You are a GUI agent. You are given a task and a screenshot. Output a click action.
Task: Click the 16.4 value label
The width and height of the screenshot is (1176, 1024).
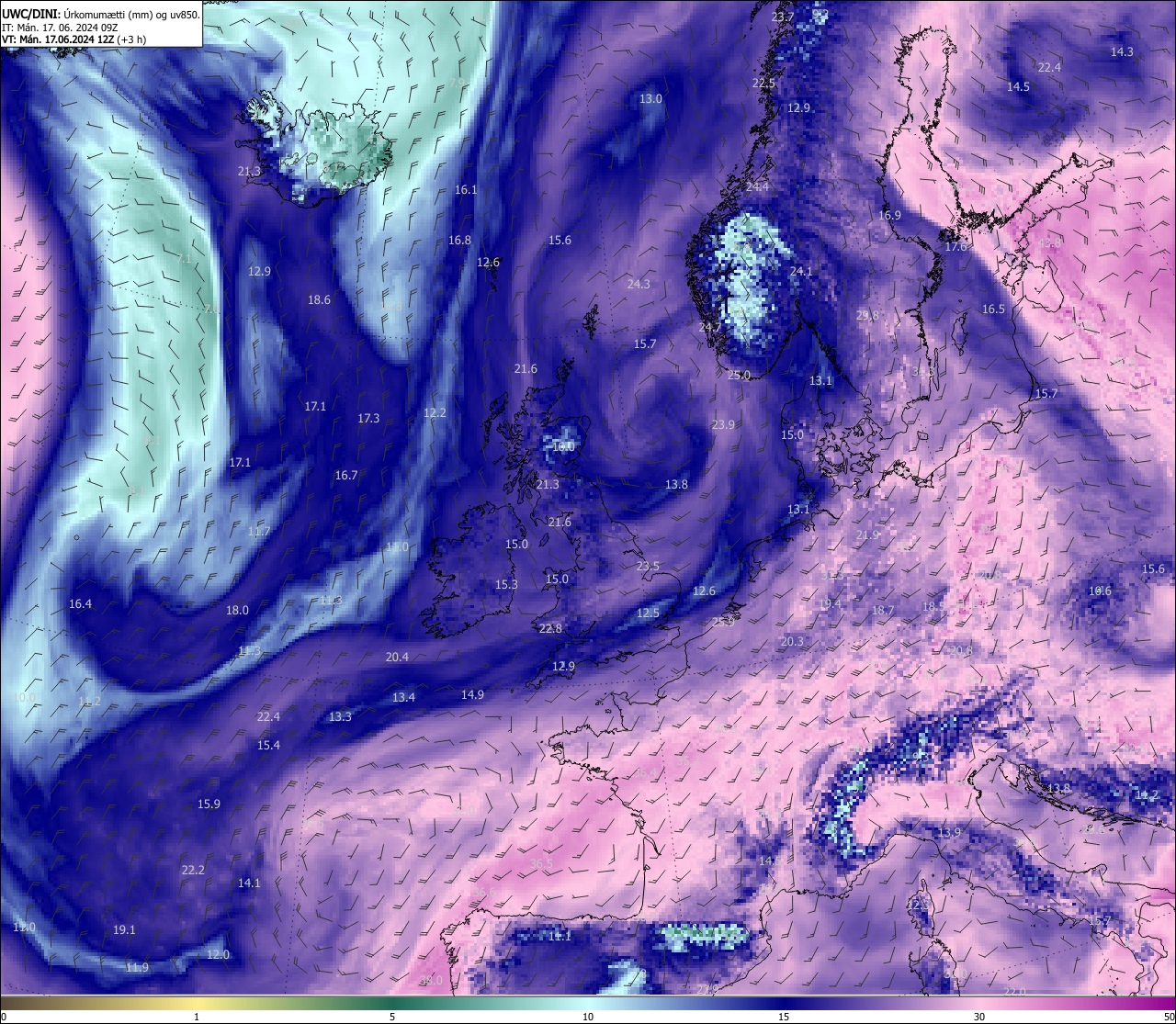(80, 603)
